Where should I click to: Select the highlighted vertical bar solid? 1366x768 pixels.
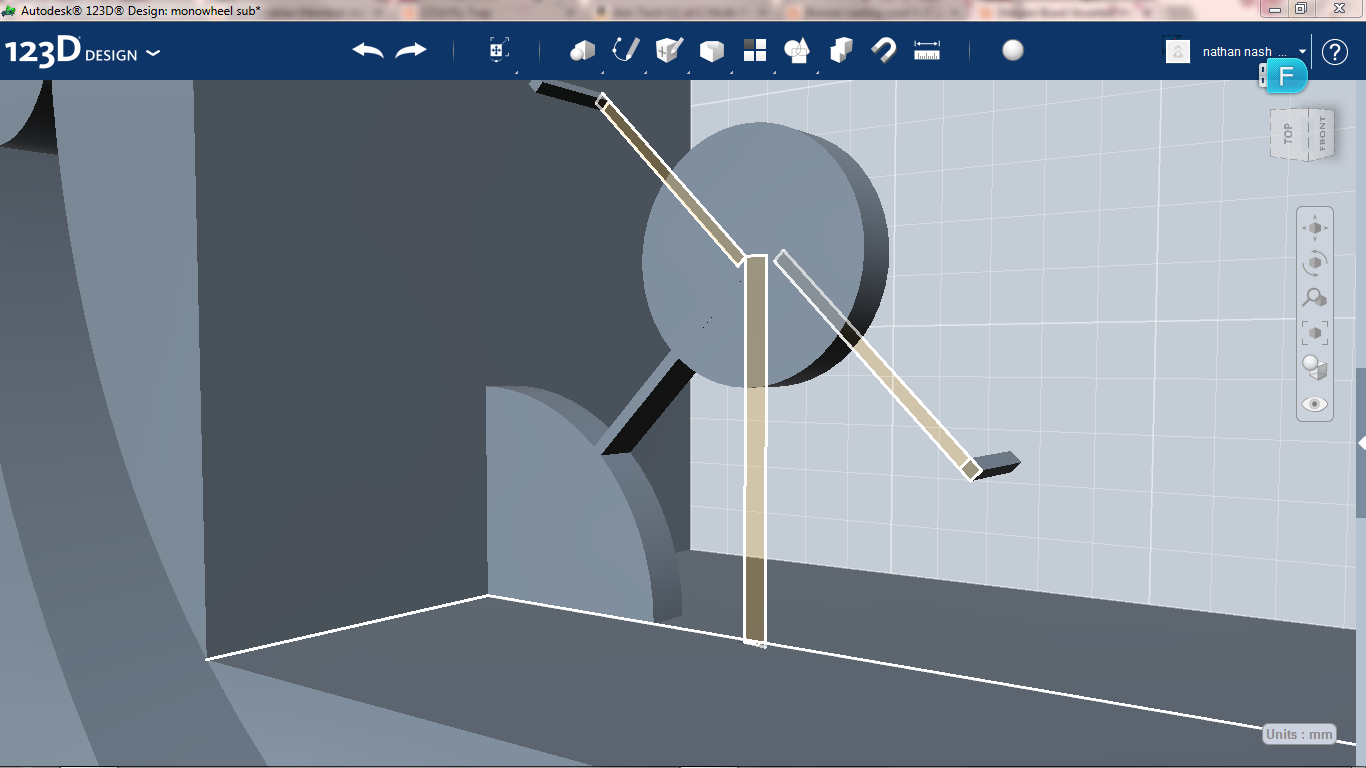755,450
